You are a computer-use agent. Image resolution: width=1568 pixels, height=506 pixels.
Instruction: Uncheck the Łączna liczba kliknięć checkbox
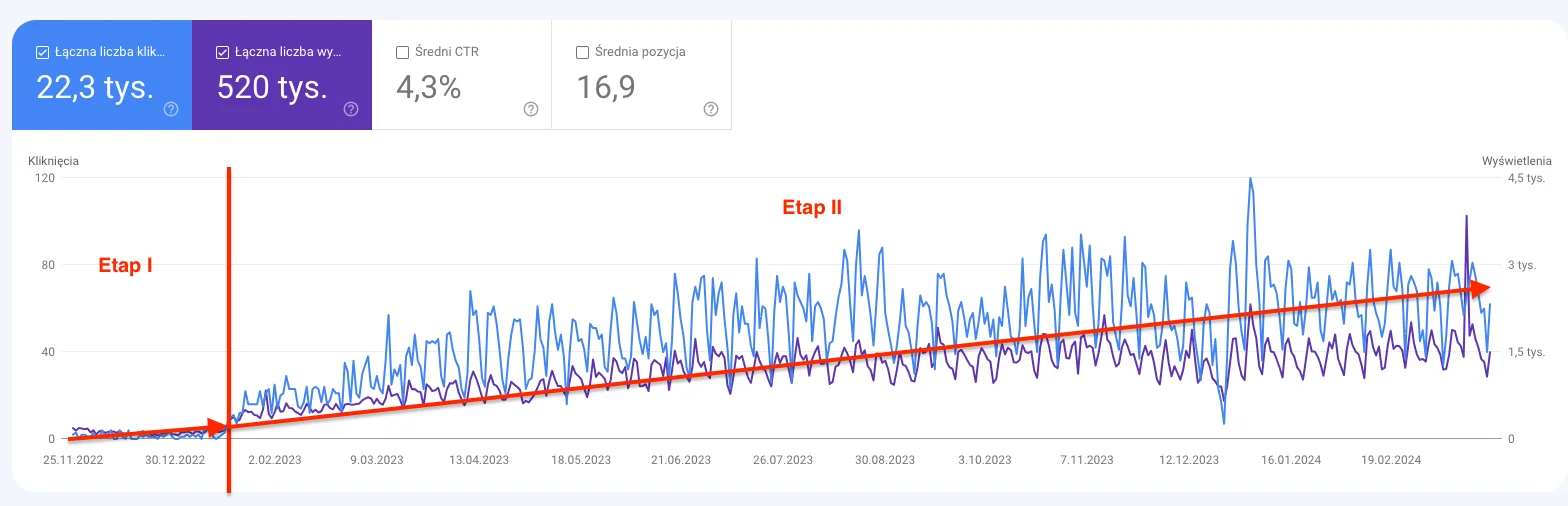coord(41,52)
